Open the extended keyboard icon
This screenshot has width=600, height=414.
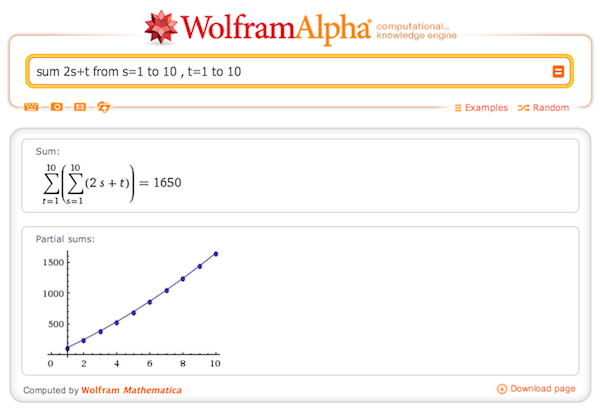(x=31, y=107)
